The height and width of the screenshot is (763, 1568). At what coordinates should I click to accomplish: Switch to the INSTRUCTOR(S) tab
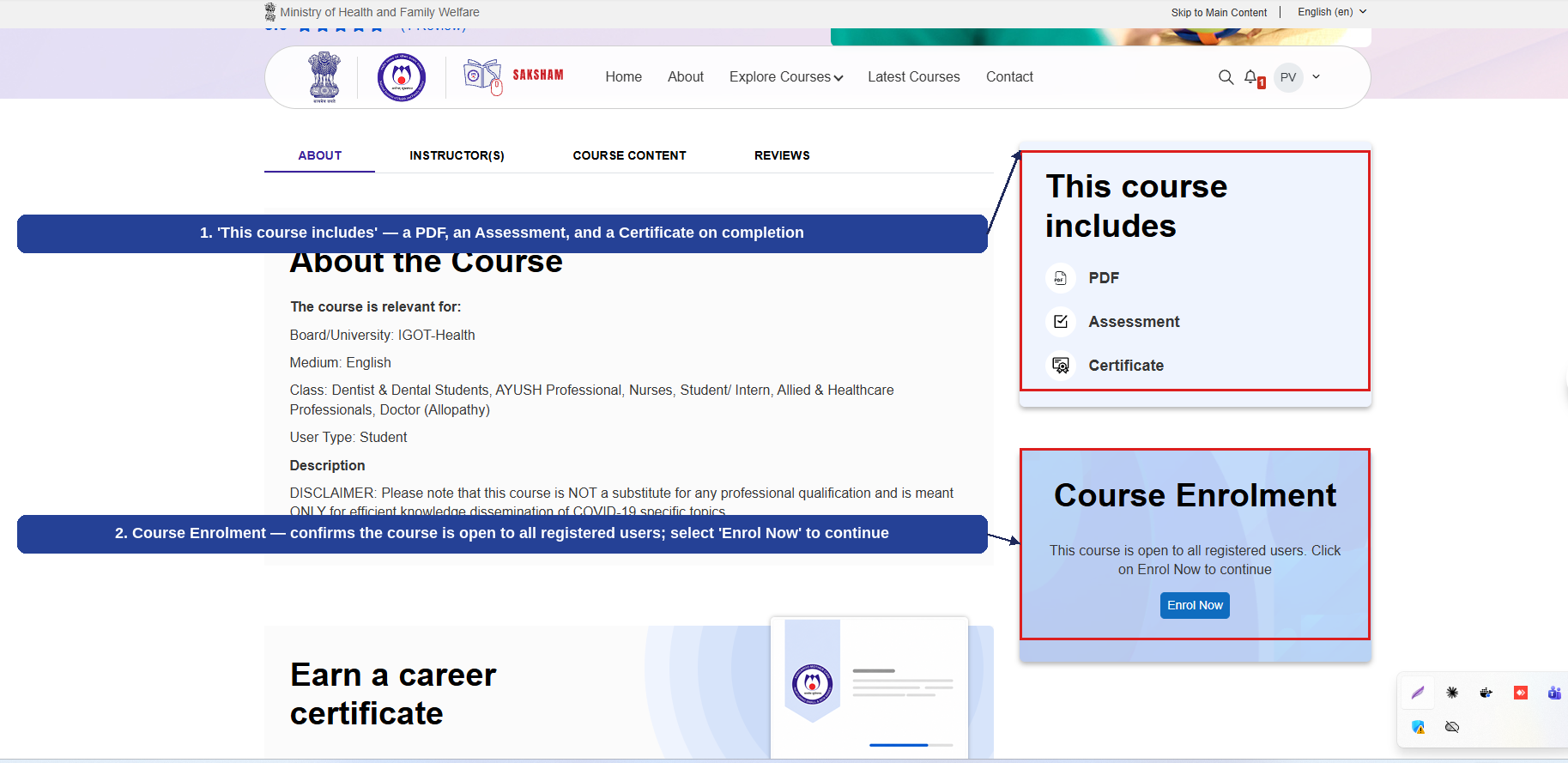point(457,155)
